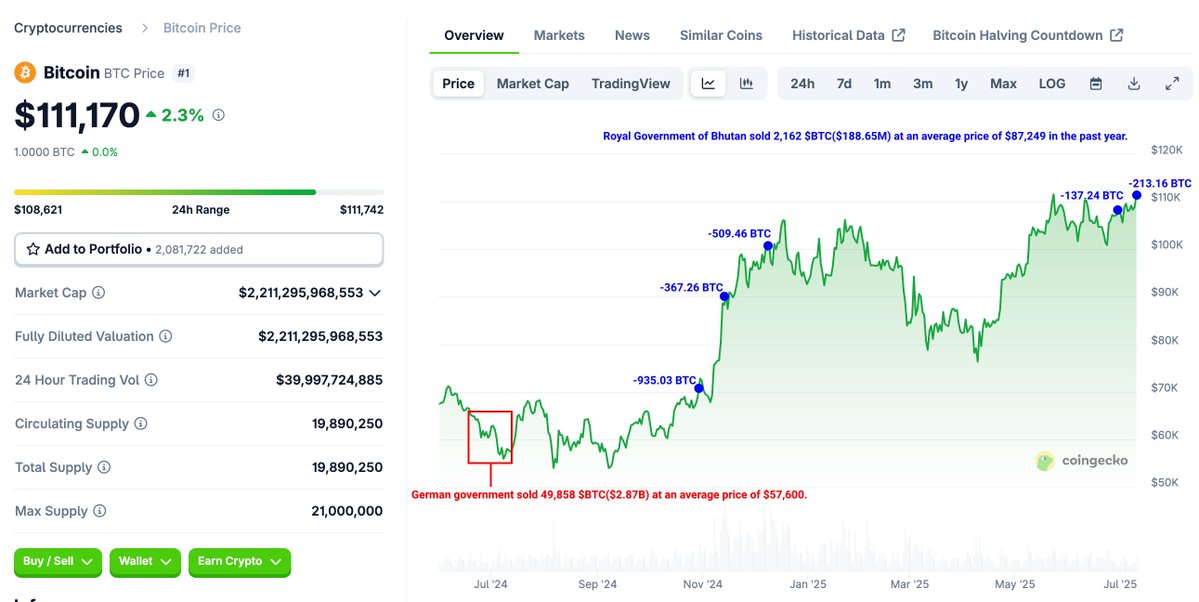Open the Earn Crypto dropdown
Screen dimensions: 1199x602
point(239,561)
